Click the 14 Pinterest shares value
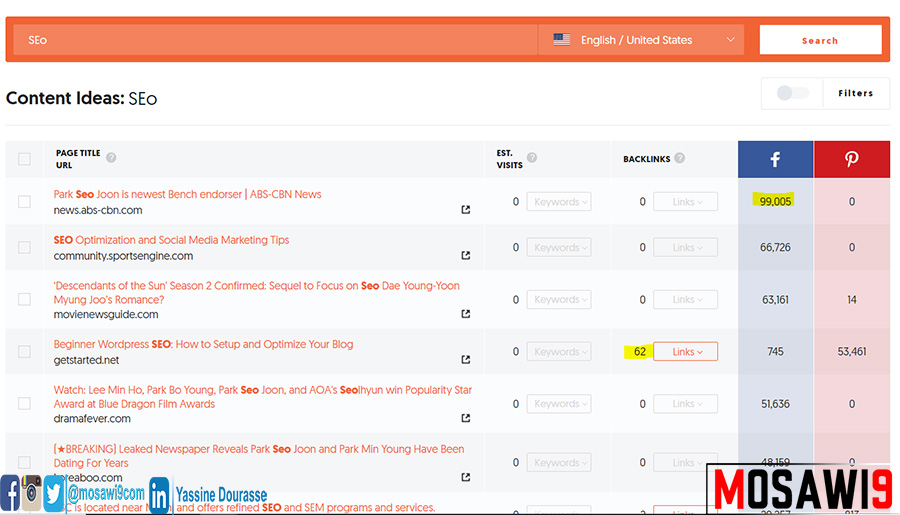This screenshot has width=900, height=515. [x=852, y=299]
